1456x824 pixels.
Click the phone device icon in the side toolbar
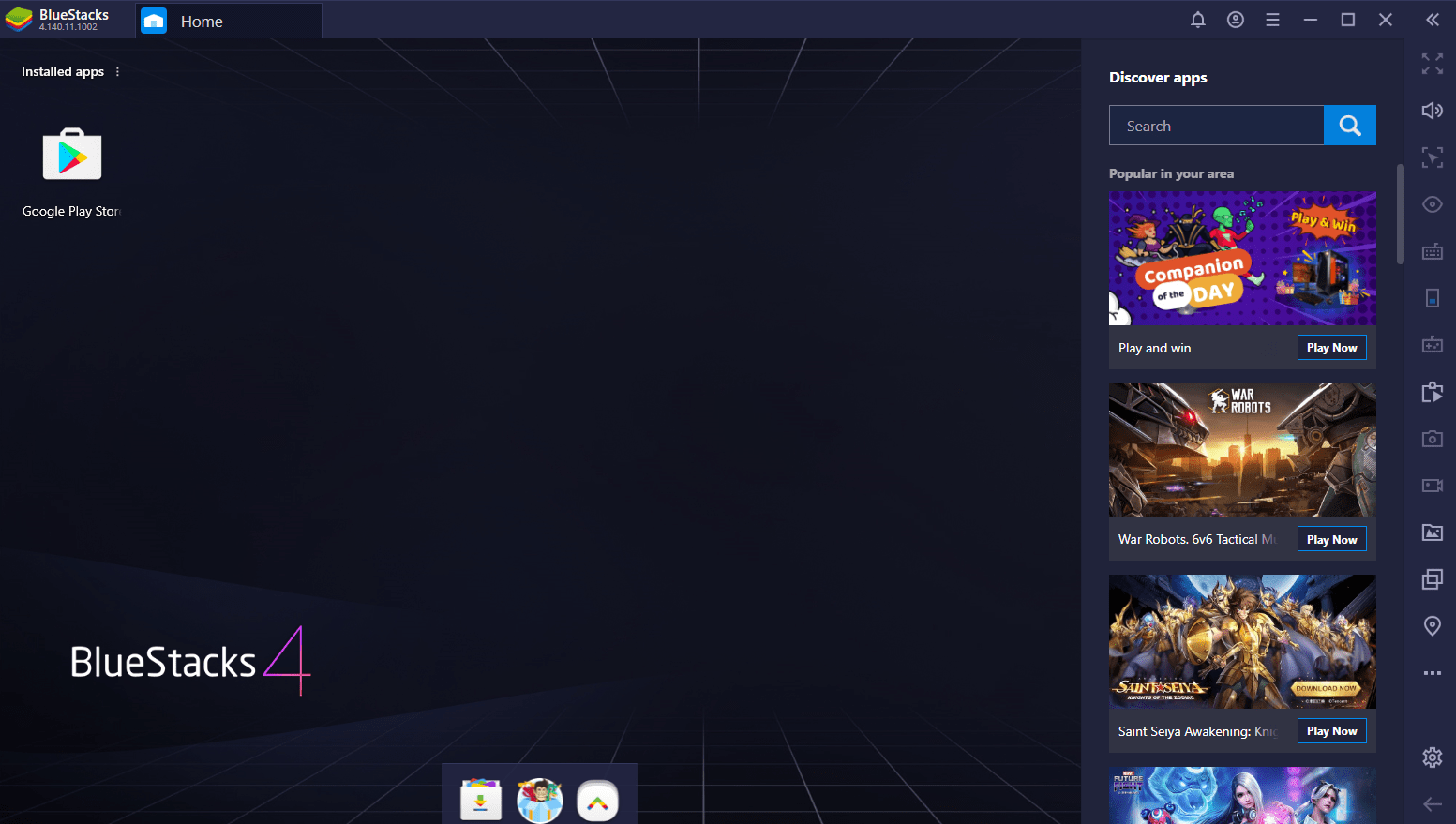point(1432,298)
